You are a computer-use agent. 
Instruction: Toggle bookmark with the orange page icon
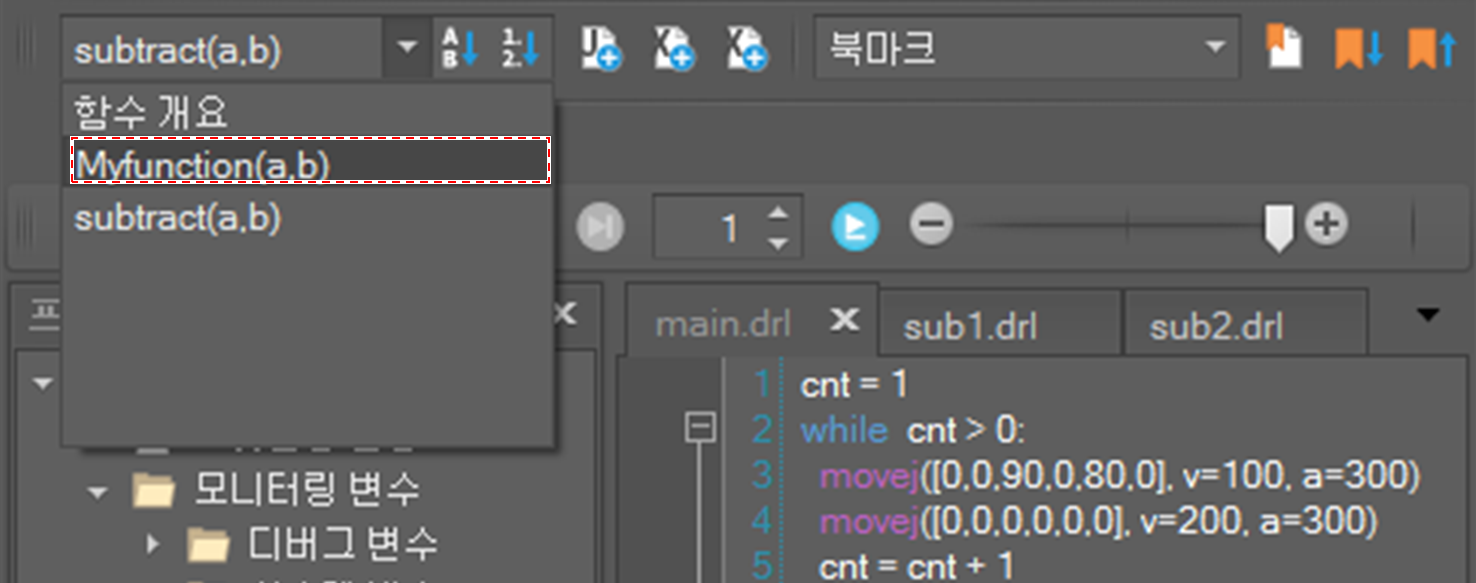(x=1284, y=47)
